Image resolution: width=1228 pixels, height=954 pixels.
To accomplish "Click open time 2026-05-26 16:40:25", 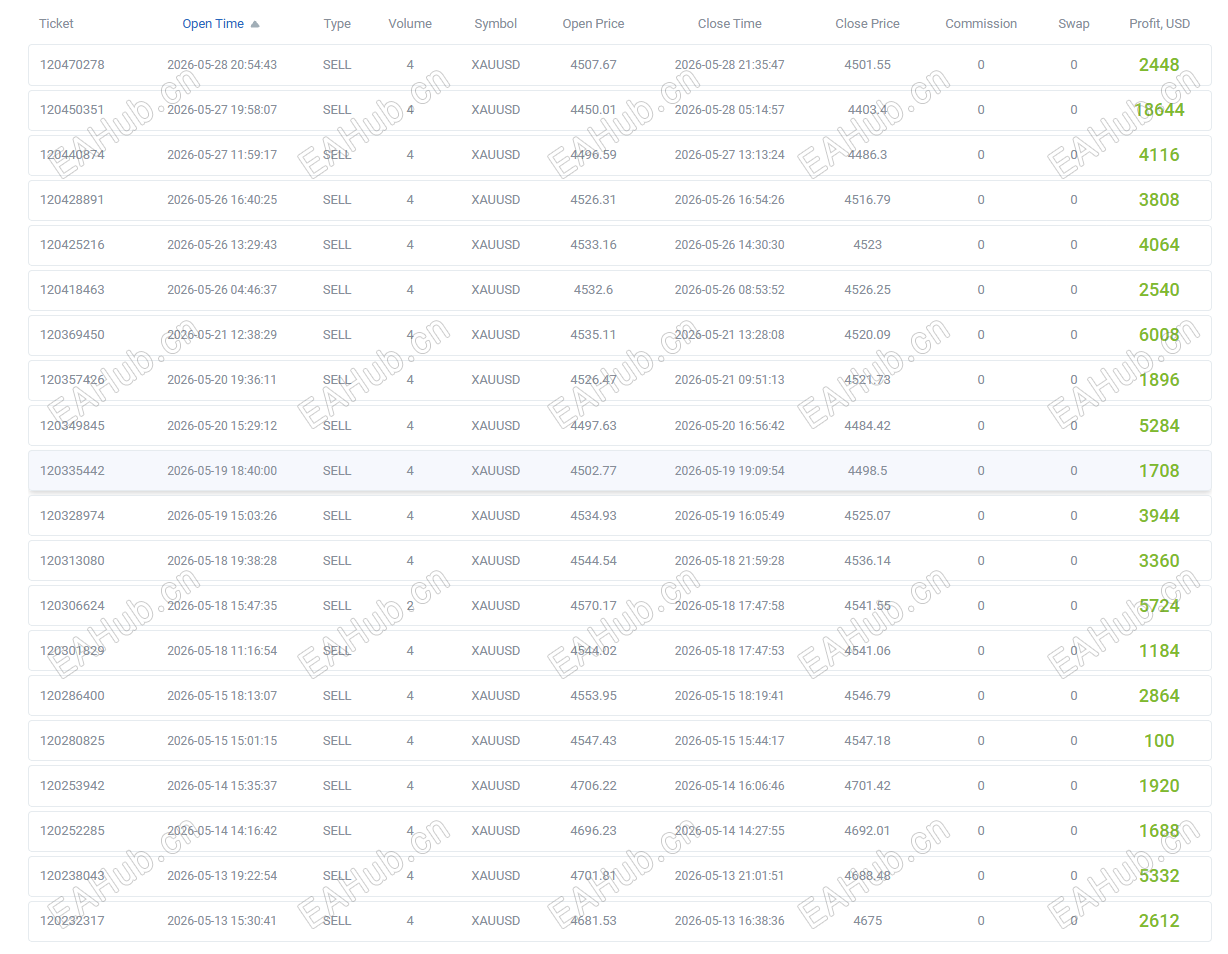I will (x=222, y=200).
